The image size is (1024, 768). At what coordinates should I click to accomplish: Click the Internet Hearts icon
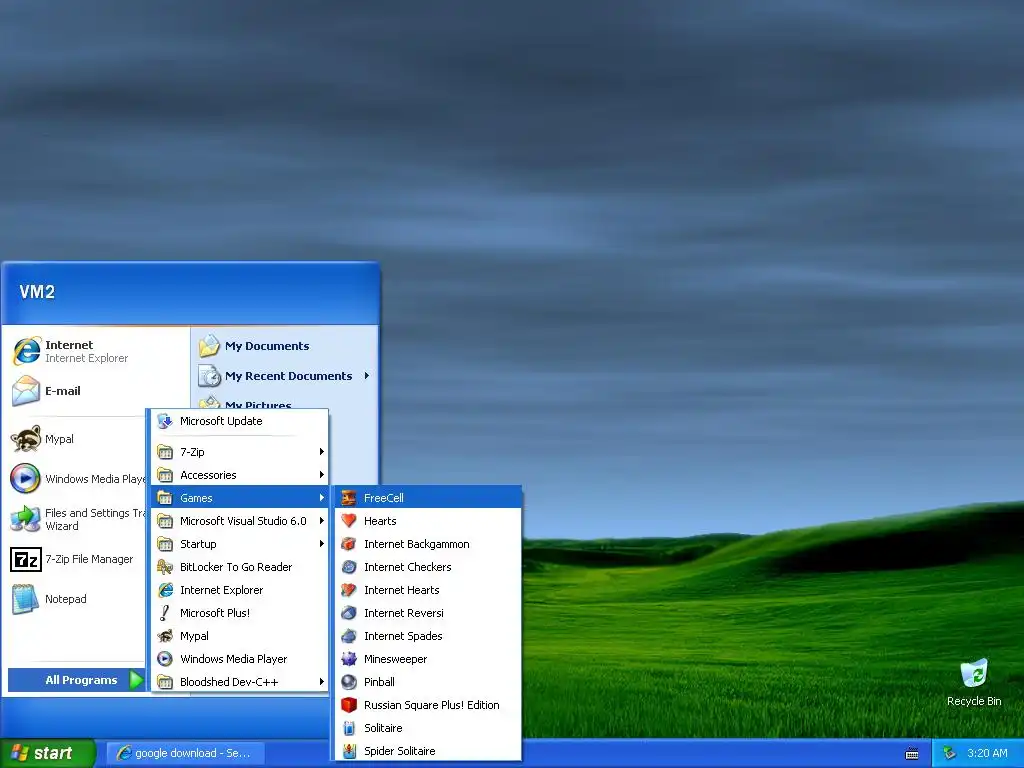pos(349,590)
